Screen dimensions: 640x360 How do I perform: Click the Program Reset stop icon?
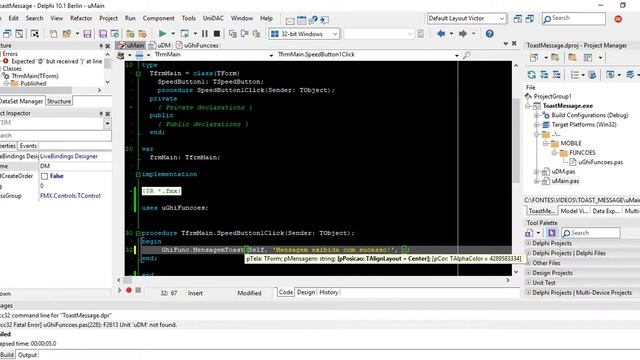(217, 33)
